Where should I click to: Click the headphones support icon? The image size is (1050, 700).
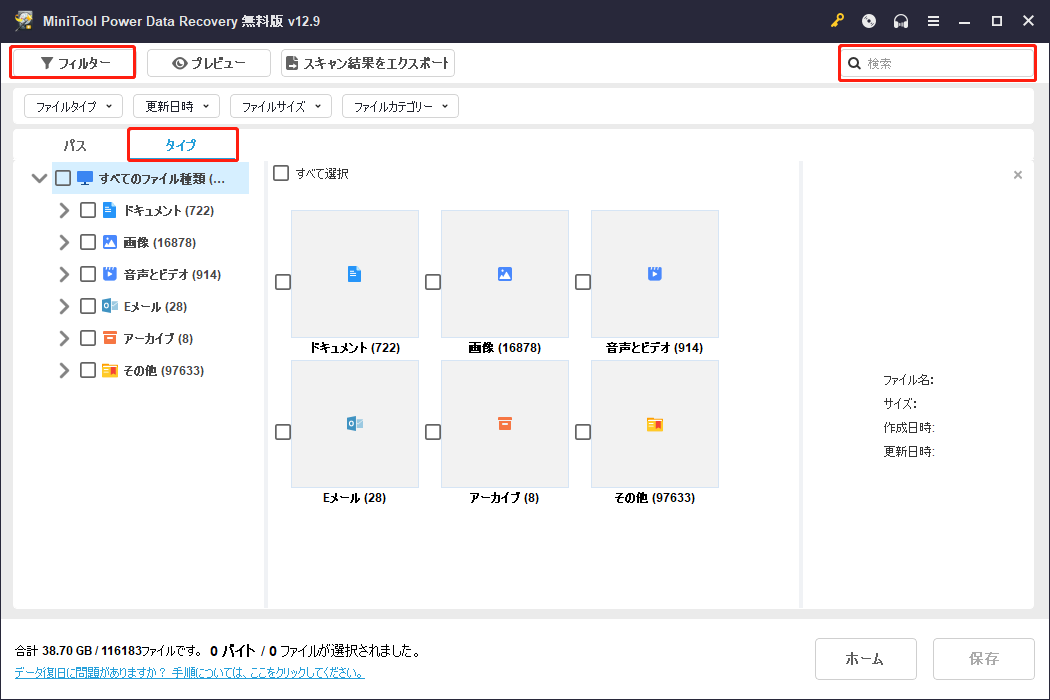901,21
